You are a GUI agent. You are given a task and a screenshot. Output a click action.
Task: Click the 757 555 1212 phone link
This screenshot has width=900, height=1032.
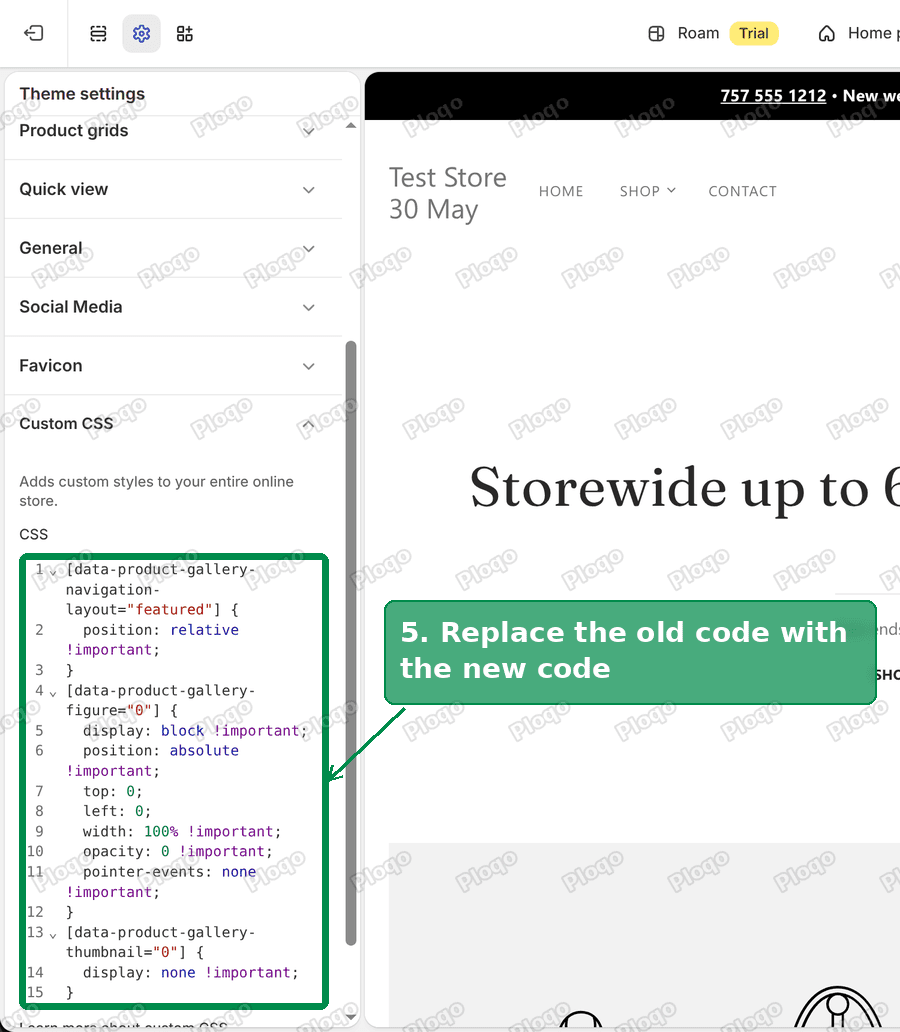point(773,96)
